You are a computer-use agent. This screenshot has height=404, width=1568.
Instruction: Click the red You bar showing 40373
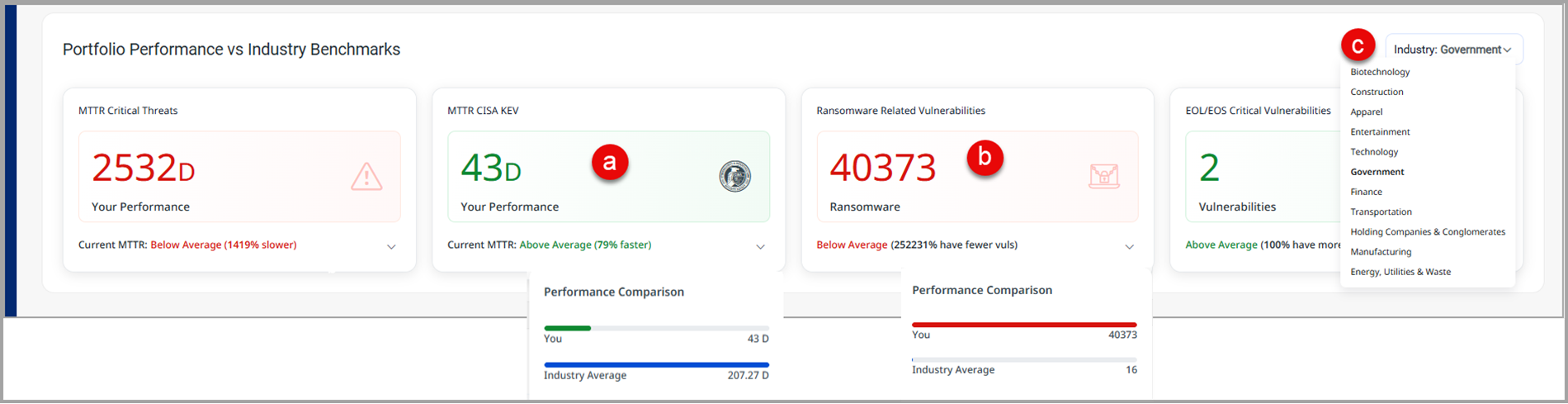[x=1024, y=325]
